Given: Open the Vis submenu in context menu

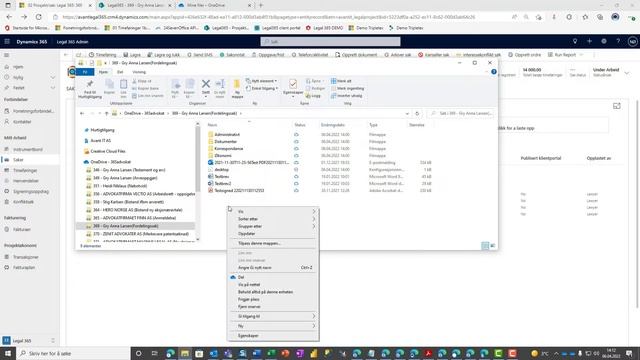Looking at the screenshot, I should pos(273,211).
